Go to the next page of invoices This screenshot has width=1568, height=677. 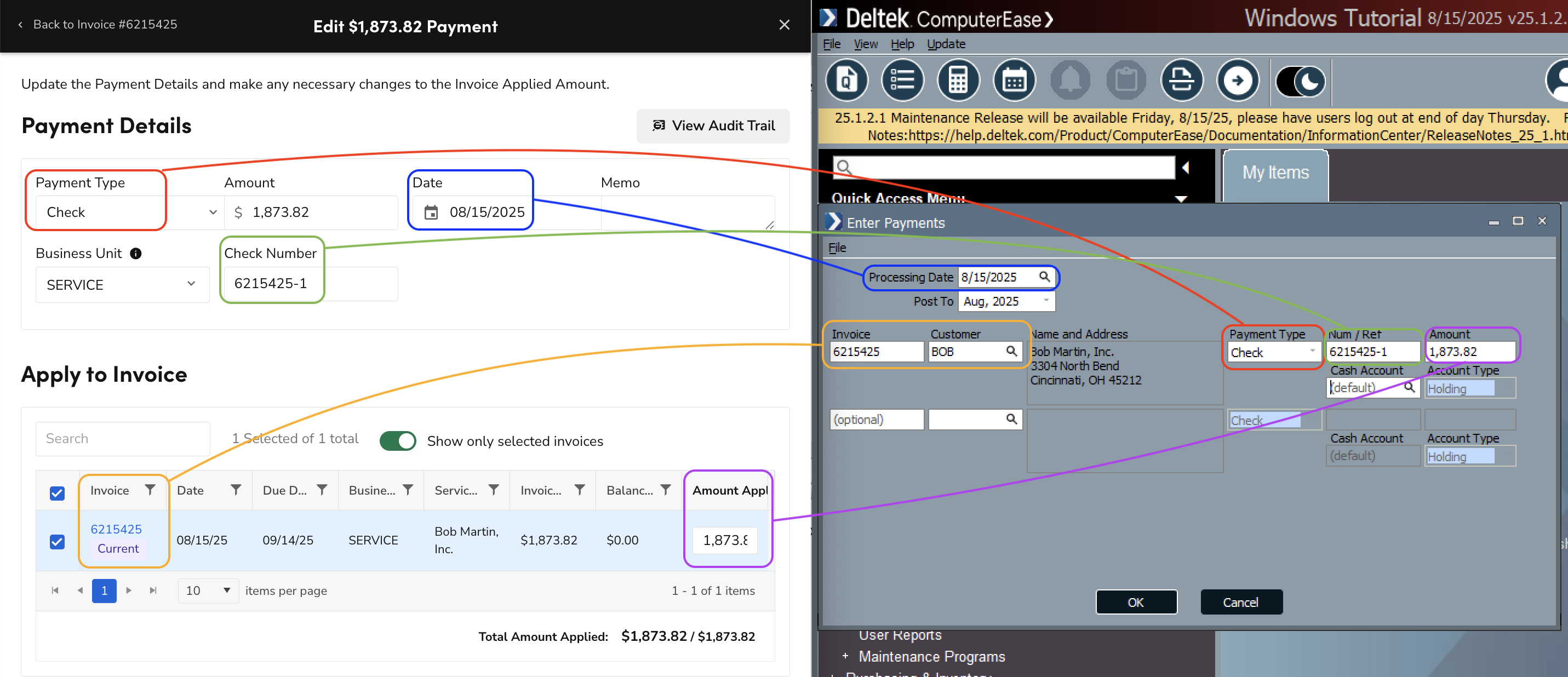(129, 590)
